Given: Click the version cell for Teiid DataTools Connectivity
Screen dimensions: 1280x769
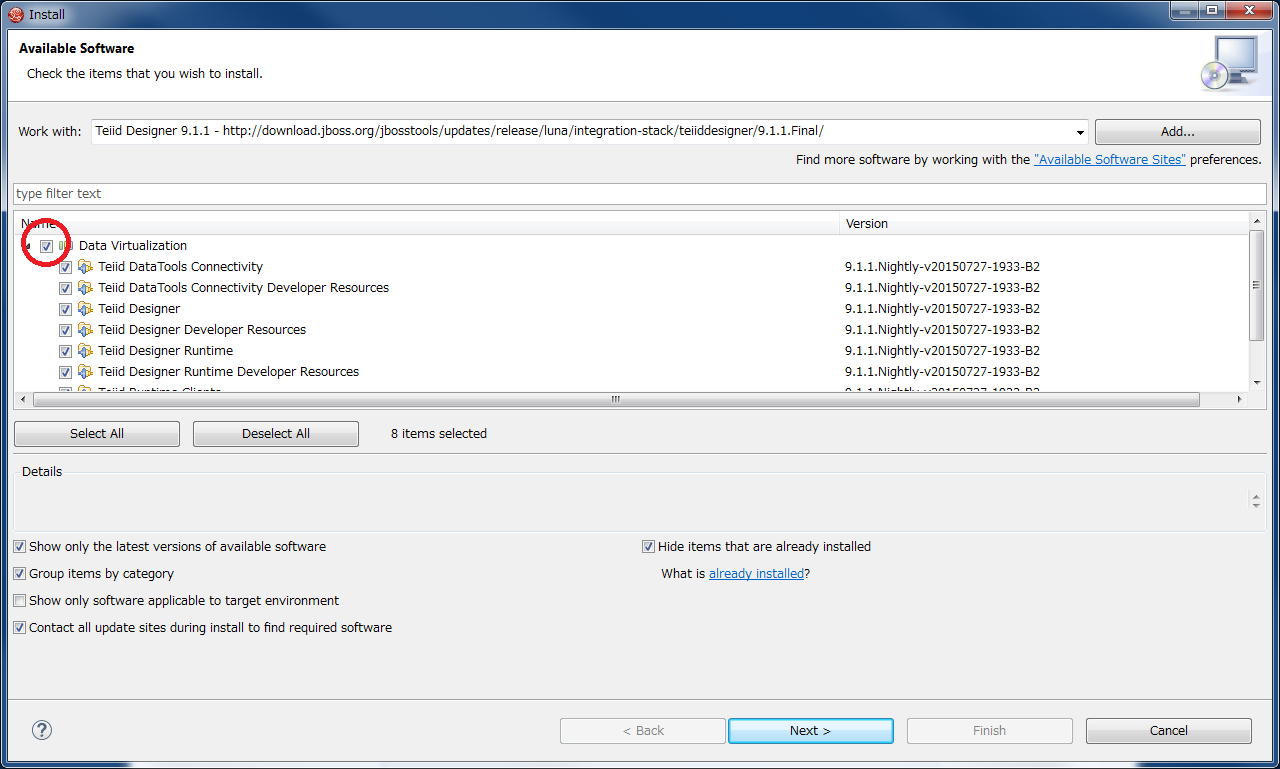Looking at the screenshot, I should point(942,267).
